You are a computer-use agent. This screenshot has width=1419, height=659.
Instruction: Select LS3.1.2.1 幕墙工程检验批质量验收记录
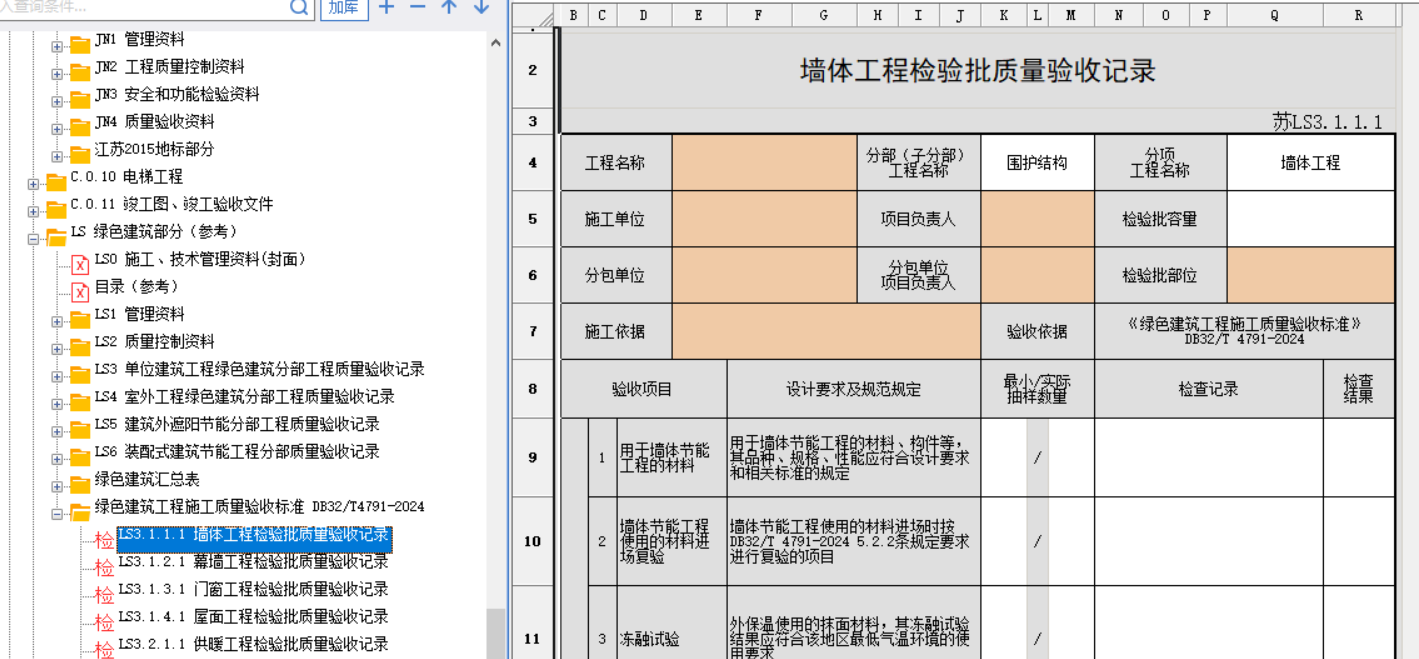tap(253, 562)
